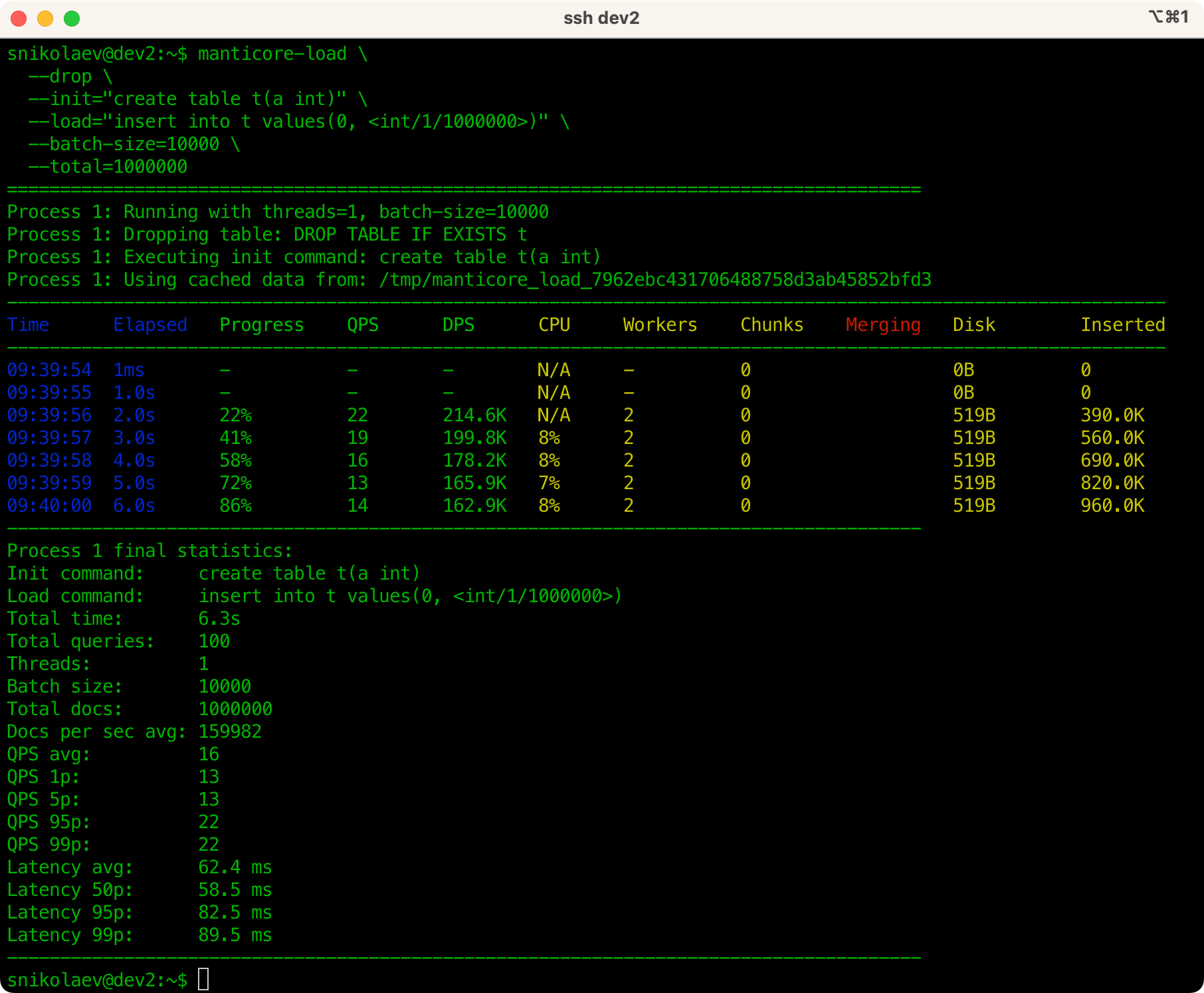Click the 'QPS avg:' label

pyautogui.click(x=49, y=754)
